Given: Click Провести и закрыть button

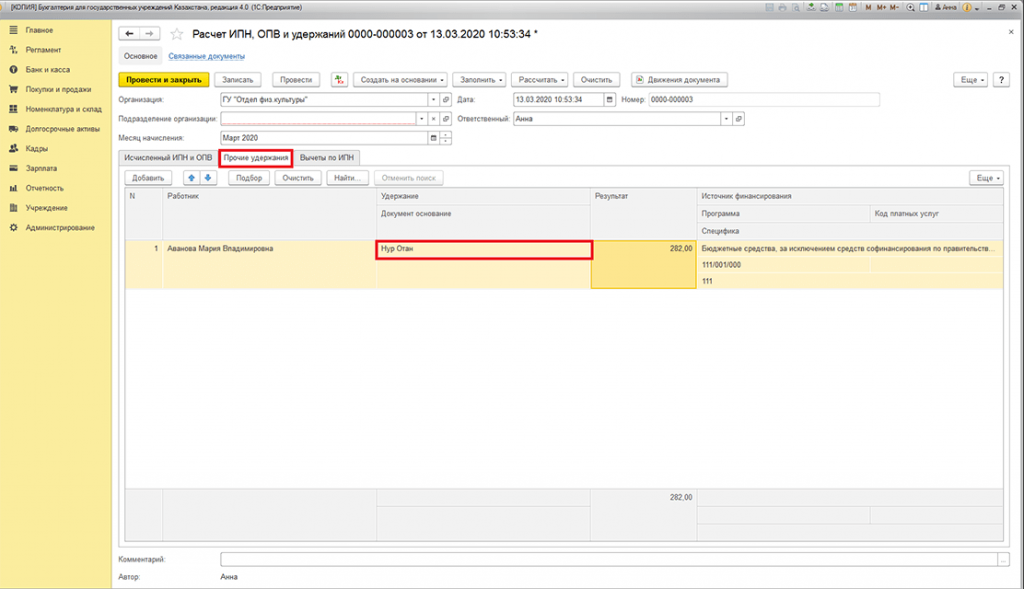Looking at the screenshot, I should tap(163, 80).
